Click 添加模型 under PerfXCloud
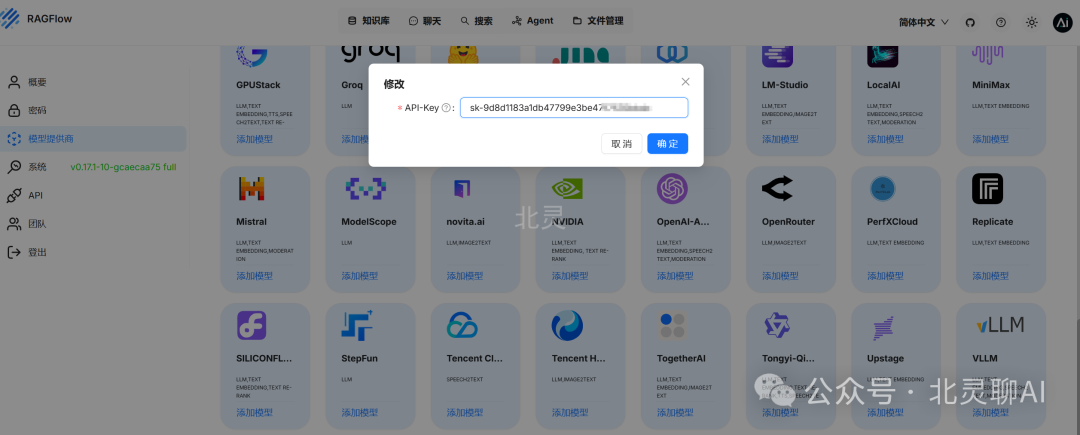This screenshot has width=1080, height=435. [886, 276]
